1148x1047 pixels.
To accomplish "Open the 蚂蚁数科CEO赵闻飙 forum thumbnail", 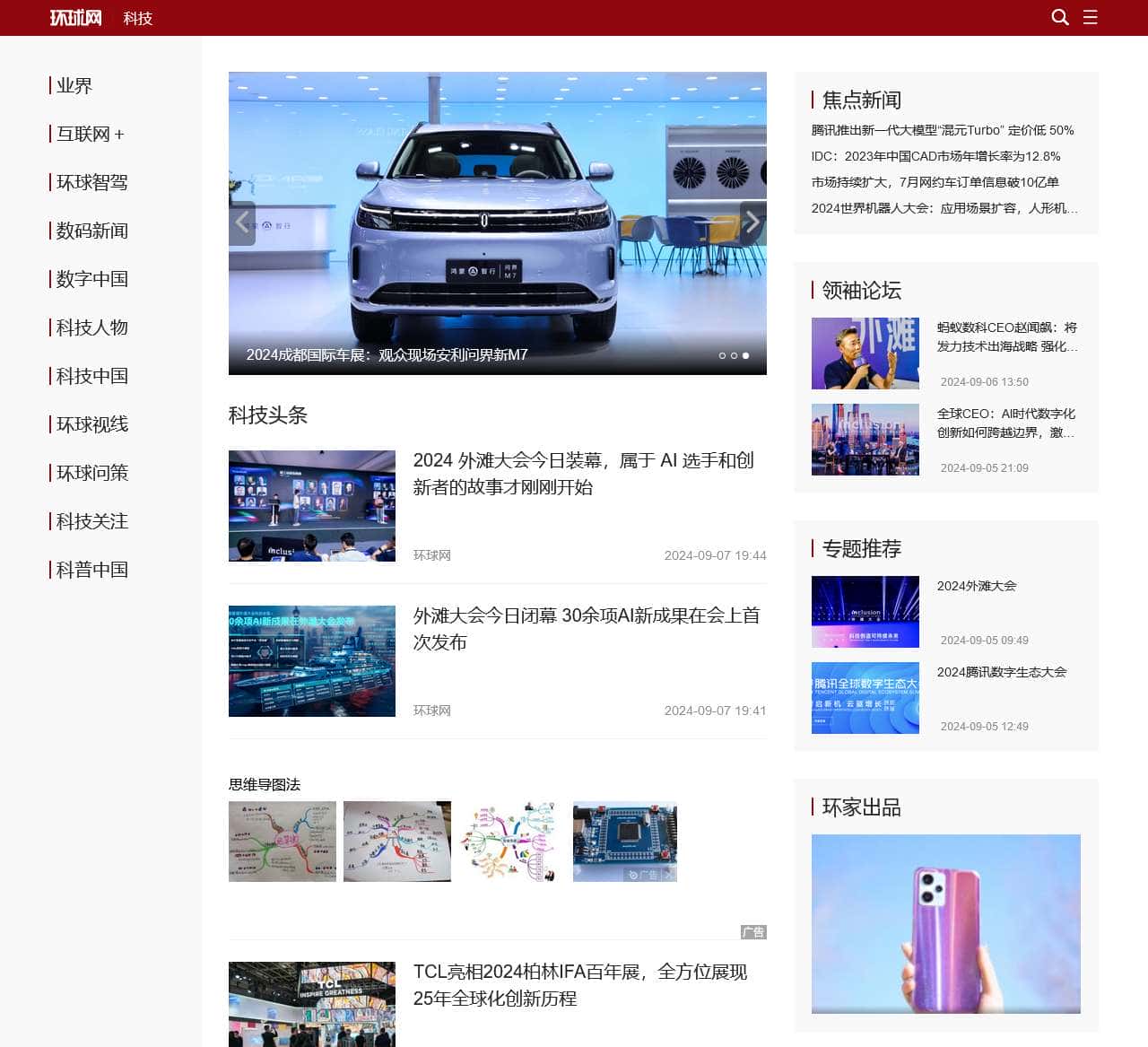I will pyautogui.click(x=865, y=353).
